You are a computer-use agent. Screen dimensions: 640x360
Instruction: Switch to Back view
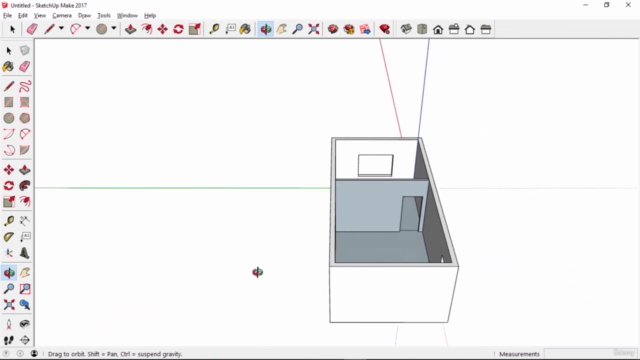(470, 29)
